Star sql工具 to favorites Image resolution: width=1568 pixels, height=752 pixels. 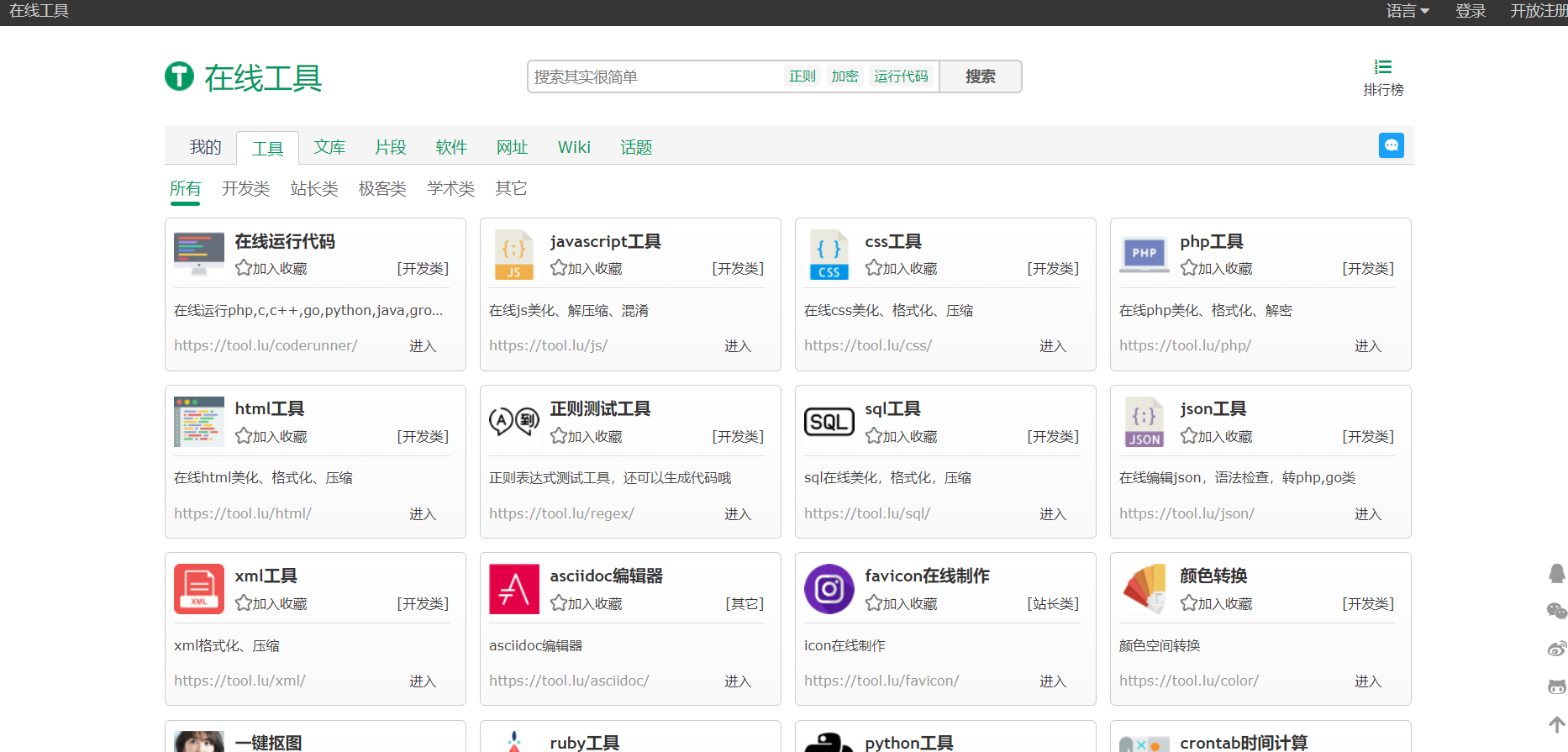(x=902, y=436)
